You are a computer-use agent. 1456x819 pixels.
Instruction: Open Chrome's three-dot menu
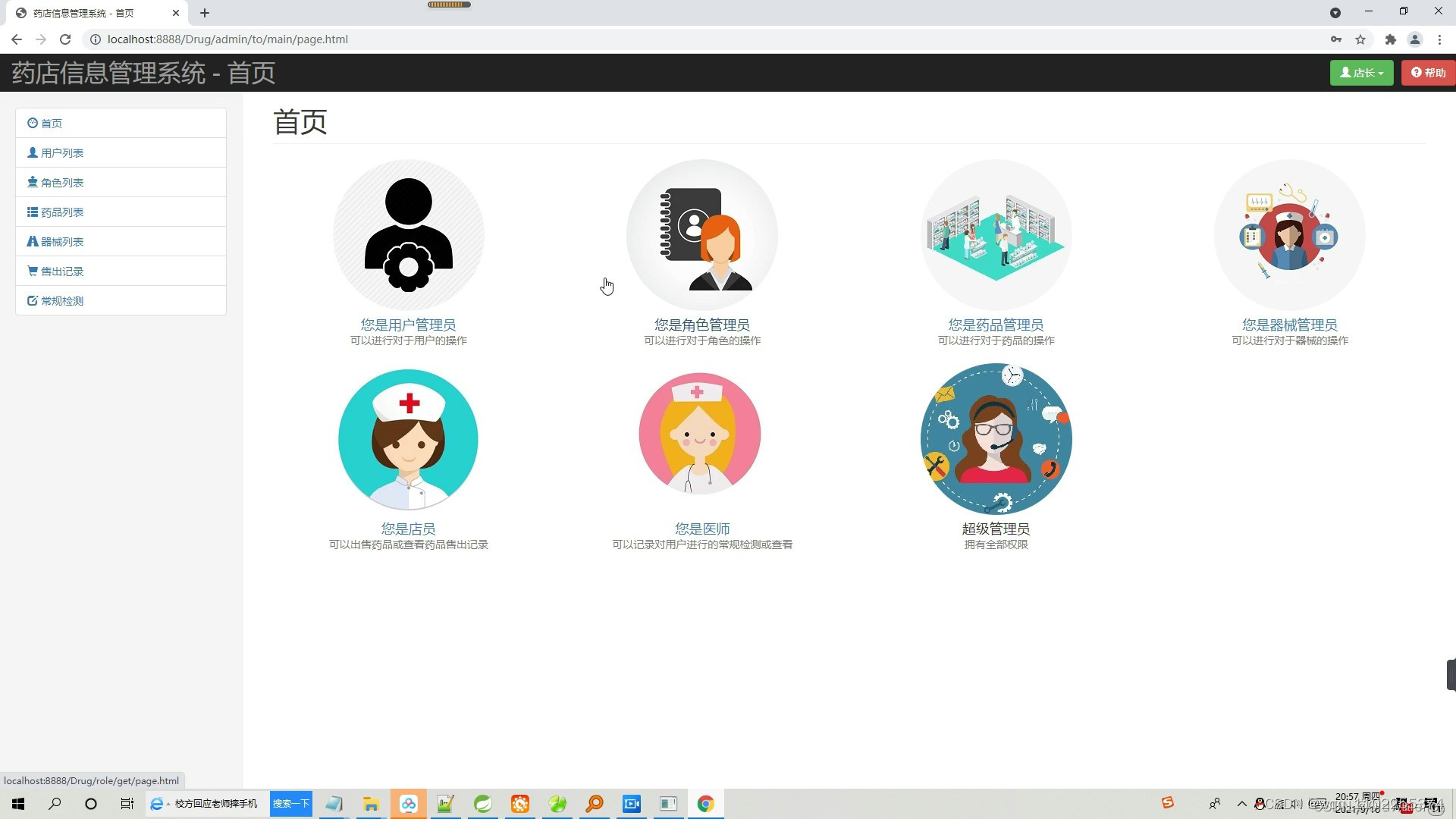coord(1440,39)
